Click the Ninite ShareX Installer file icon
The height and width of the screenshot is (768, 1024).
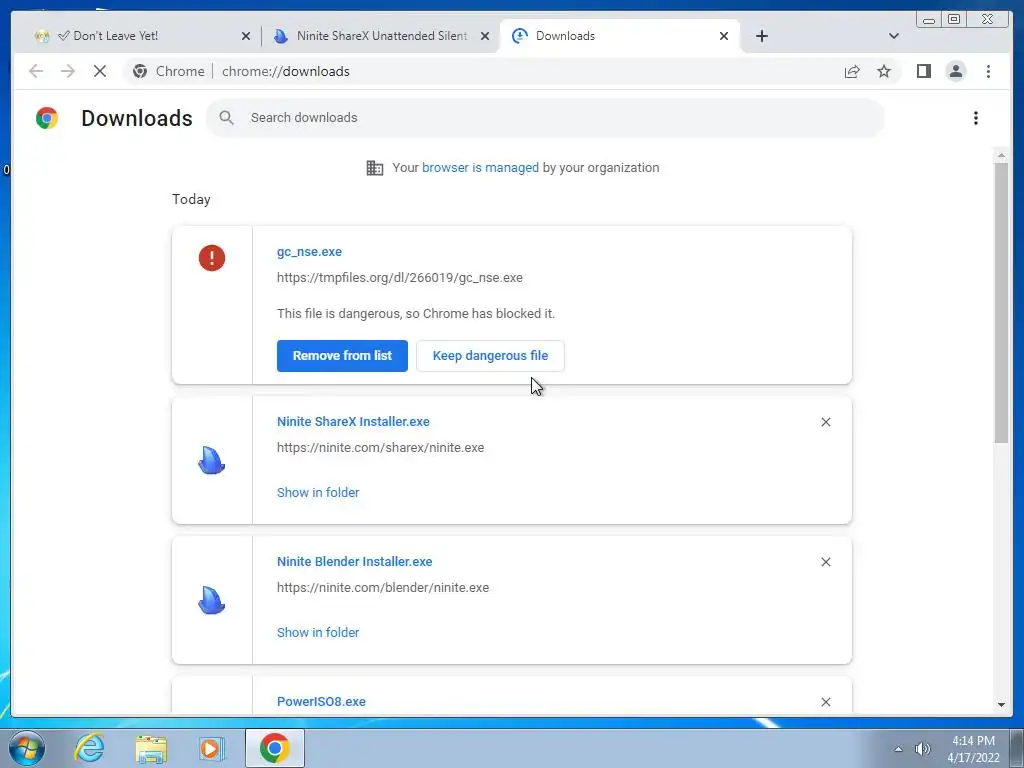tap(212, 460)
